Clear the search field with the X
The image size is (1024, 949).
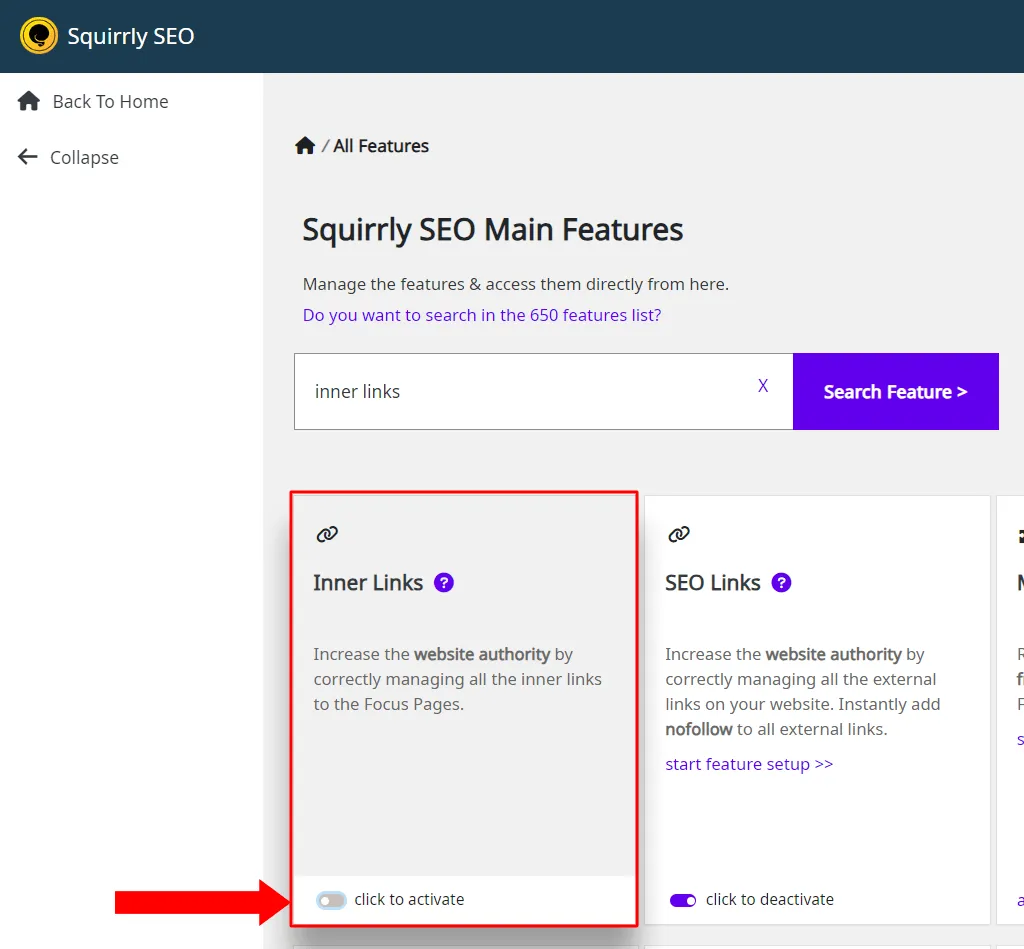coord(763,386)
